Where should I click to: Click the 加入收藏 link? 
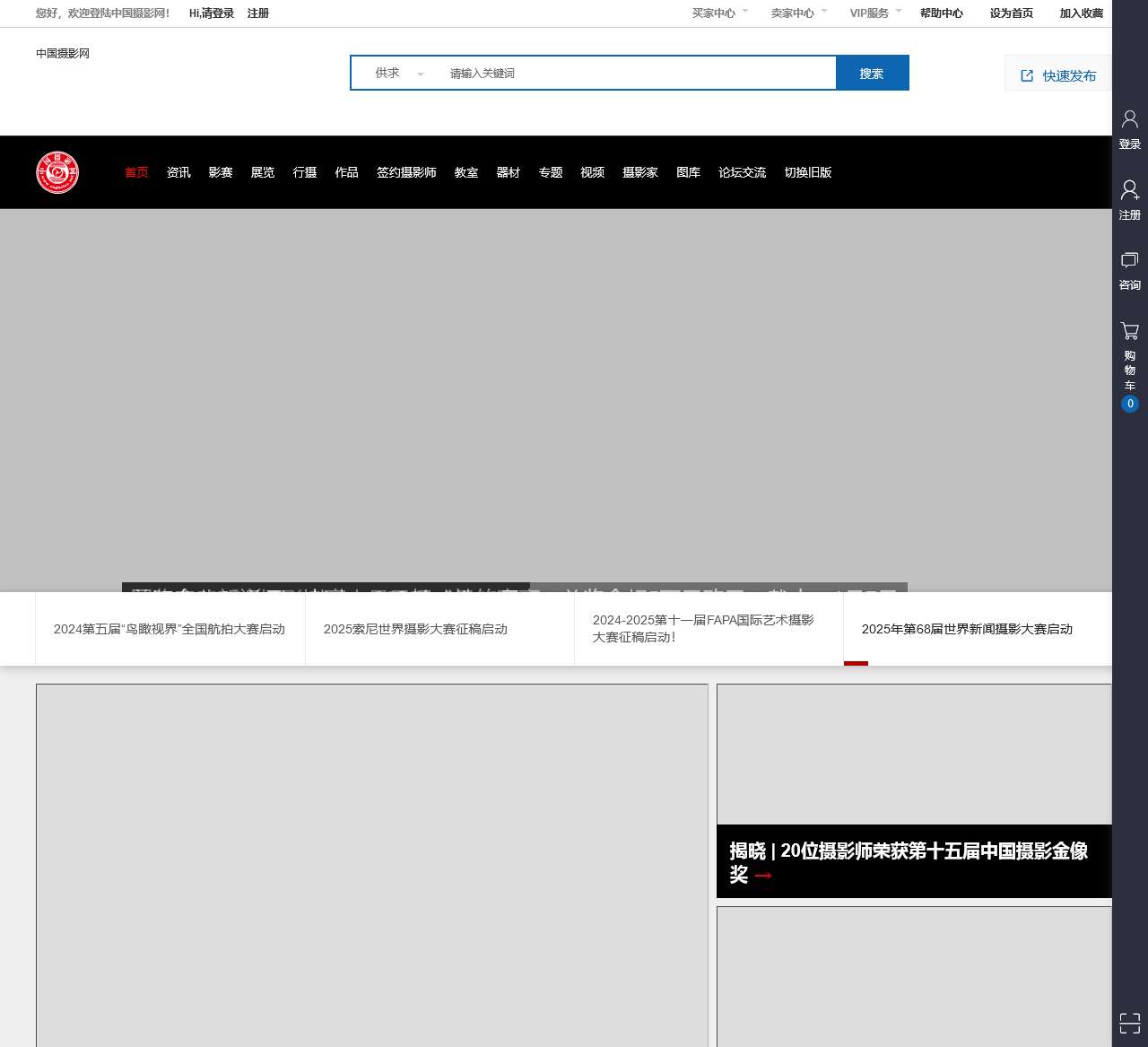(x=1082, y=13)
